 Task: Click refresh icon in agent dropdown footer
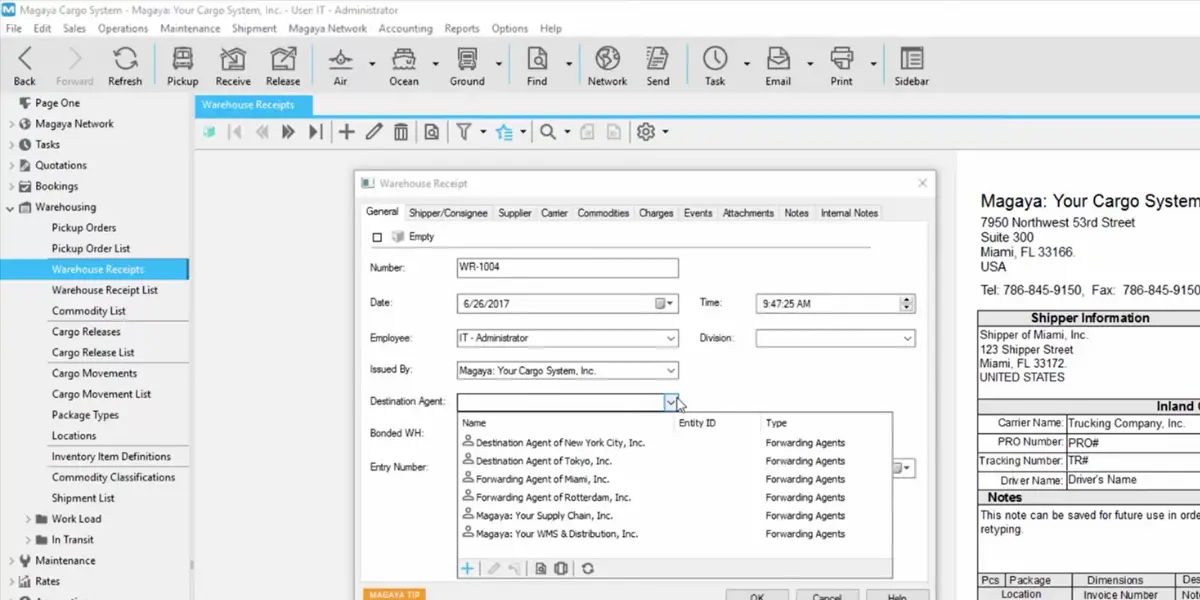(x=587, y=568)
